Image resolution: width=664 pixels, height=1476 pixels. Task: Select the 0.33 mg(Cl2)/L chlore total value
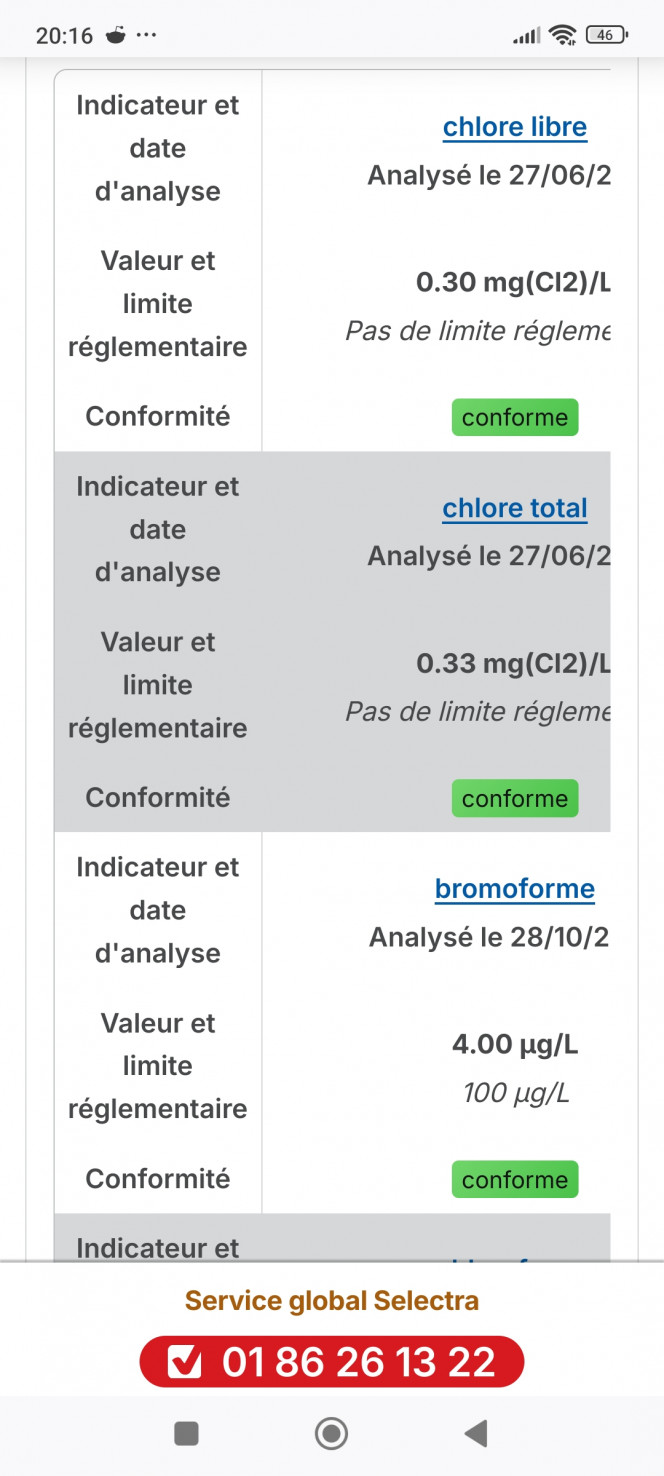tap(512, 663)
